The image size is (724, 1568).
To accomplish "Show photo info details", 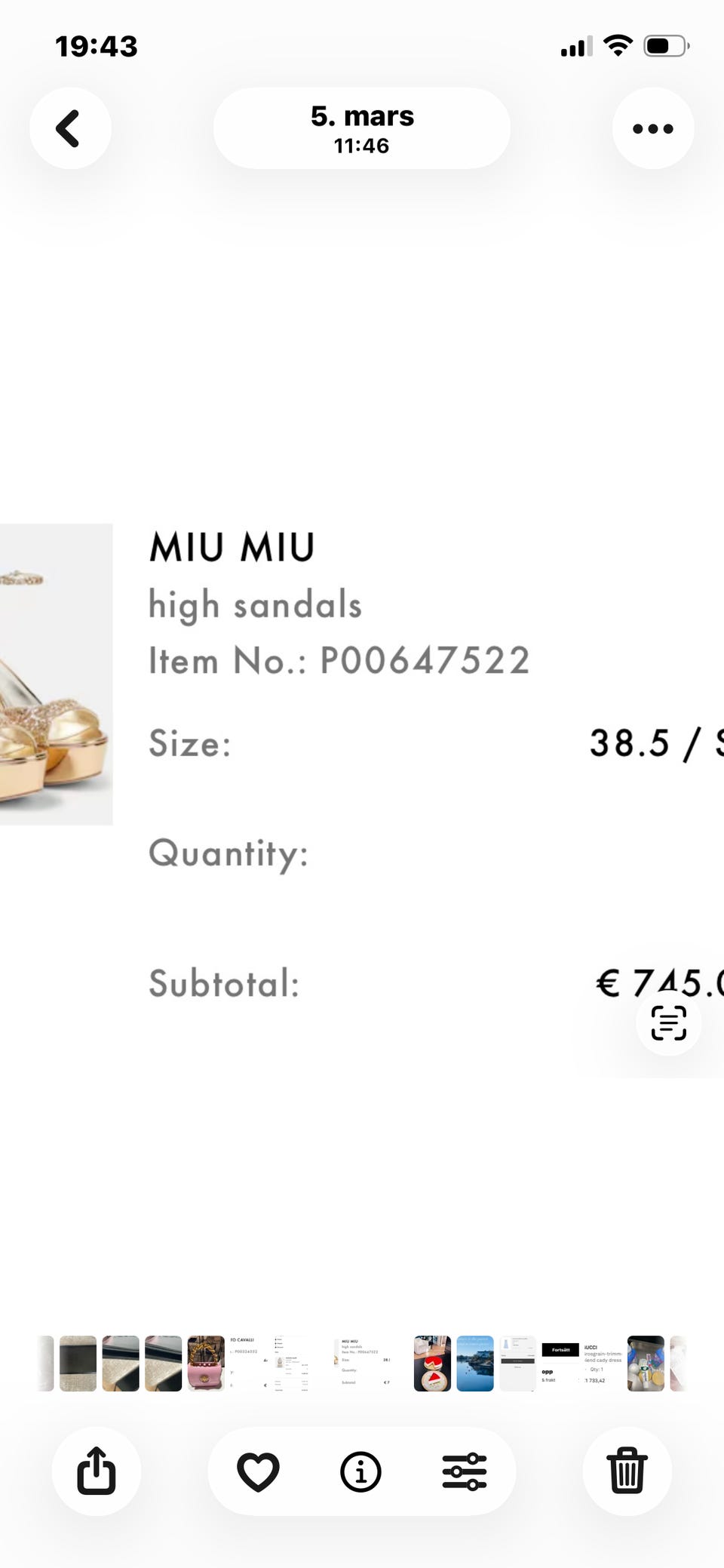I will click(360, 1471).
